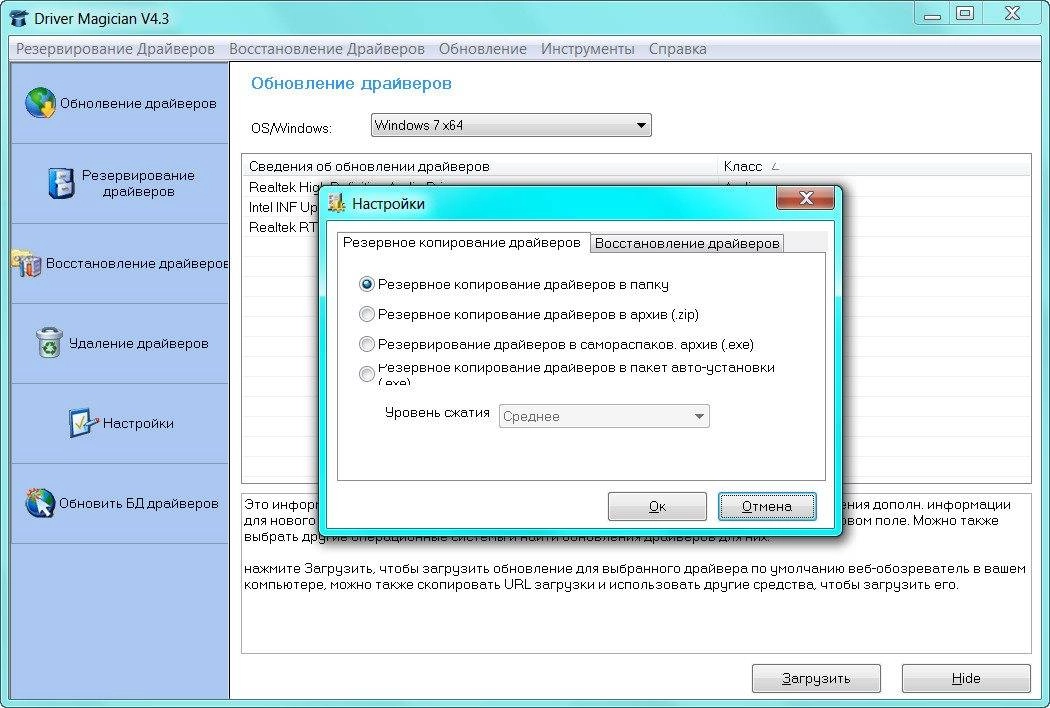
Task: Open the OS/Windows dropdown showing Windows 7 x64
Action: (511, 125)
